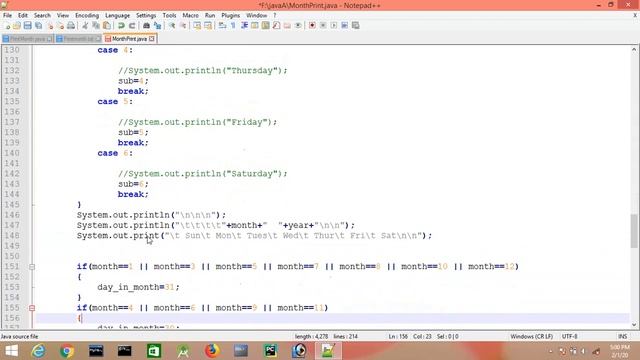Collapse red fold marker at line 155

32,308
